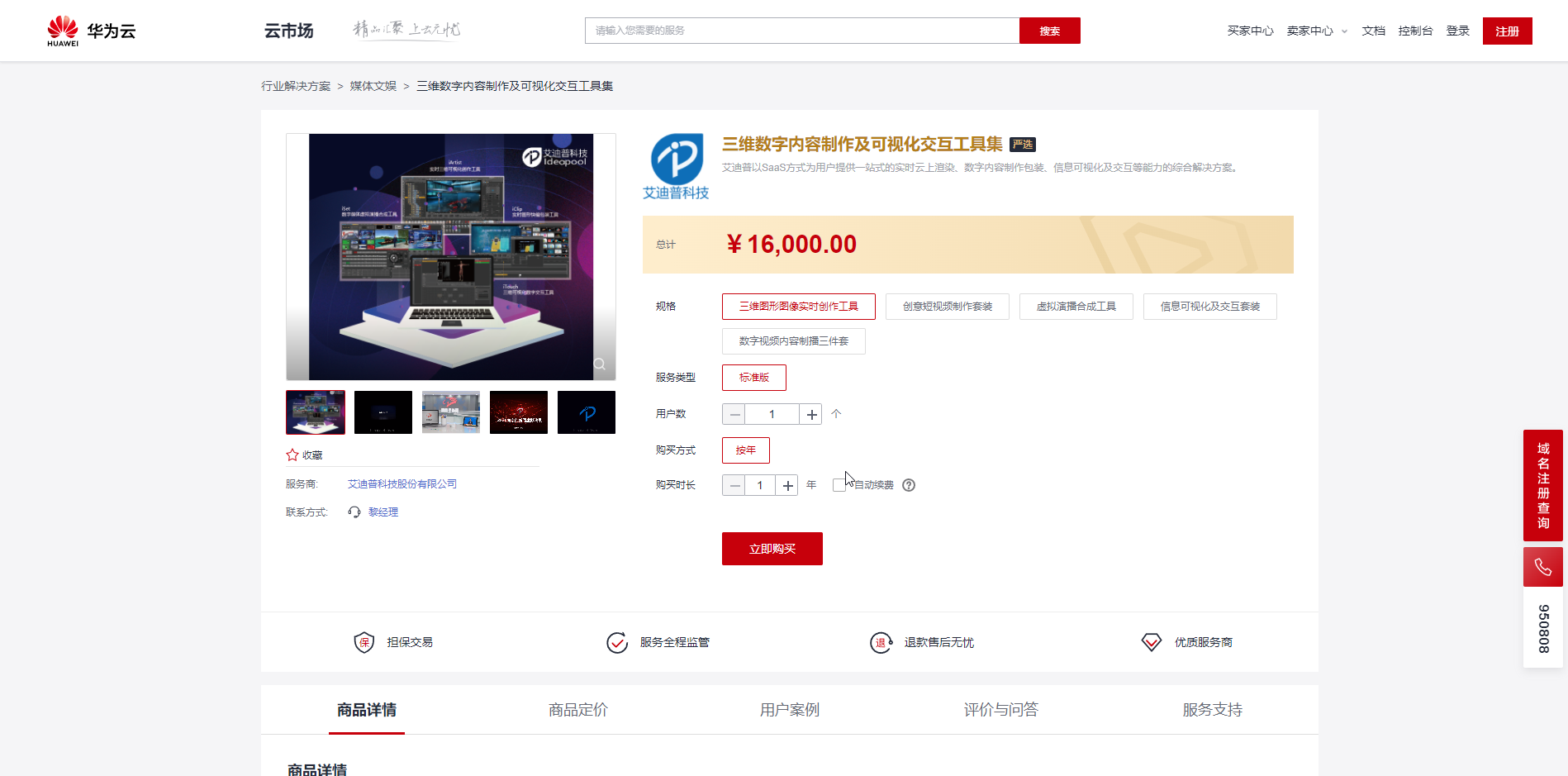This screenshot has width=1568, height=776.
Task: Enable the 自动续费 auto-renew checkbox
Action: (839, 485)
